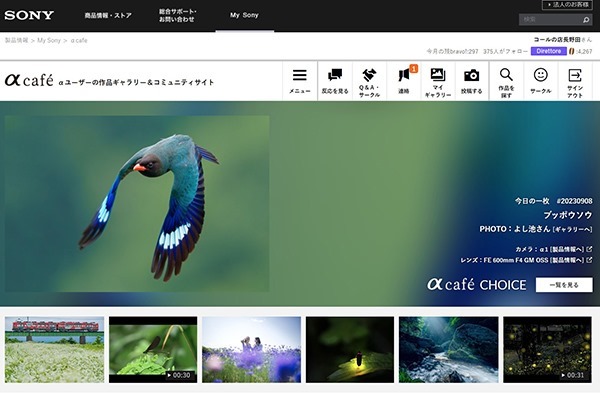This screenshot has height=393, width=600.
Task: Play the dragonfly video thumbnail 00:30
Action: [153, 349]
